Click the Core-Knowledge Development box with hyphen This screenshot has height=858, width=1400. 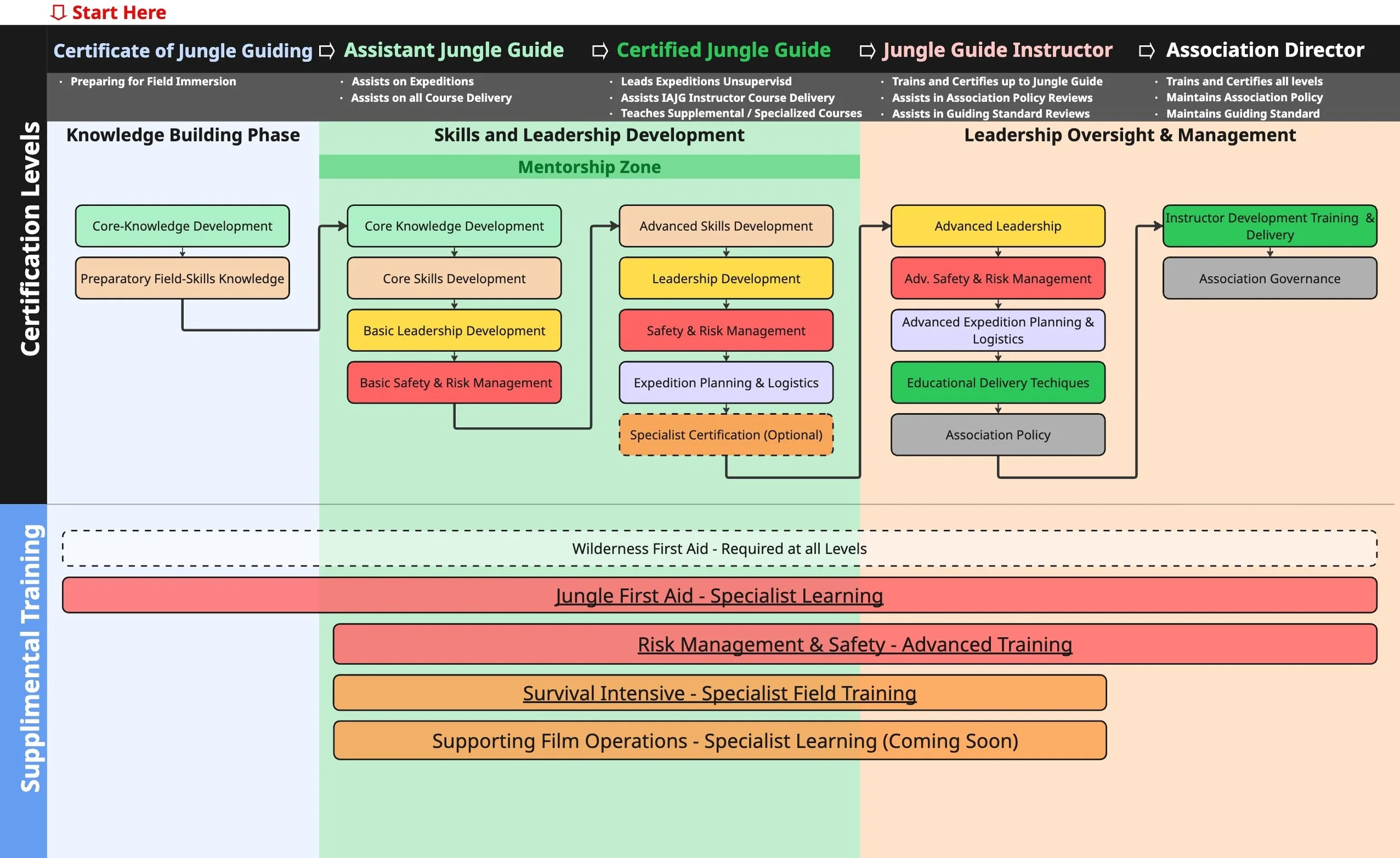[183, 226]
